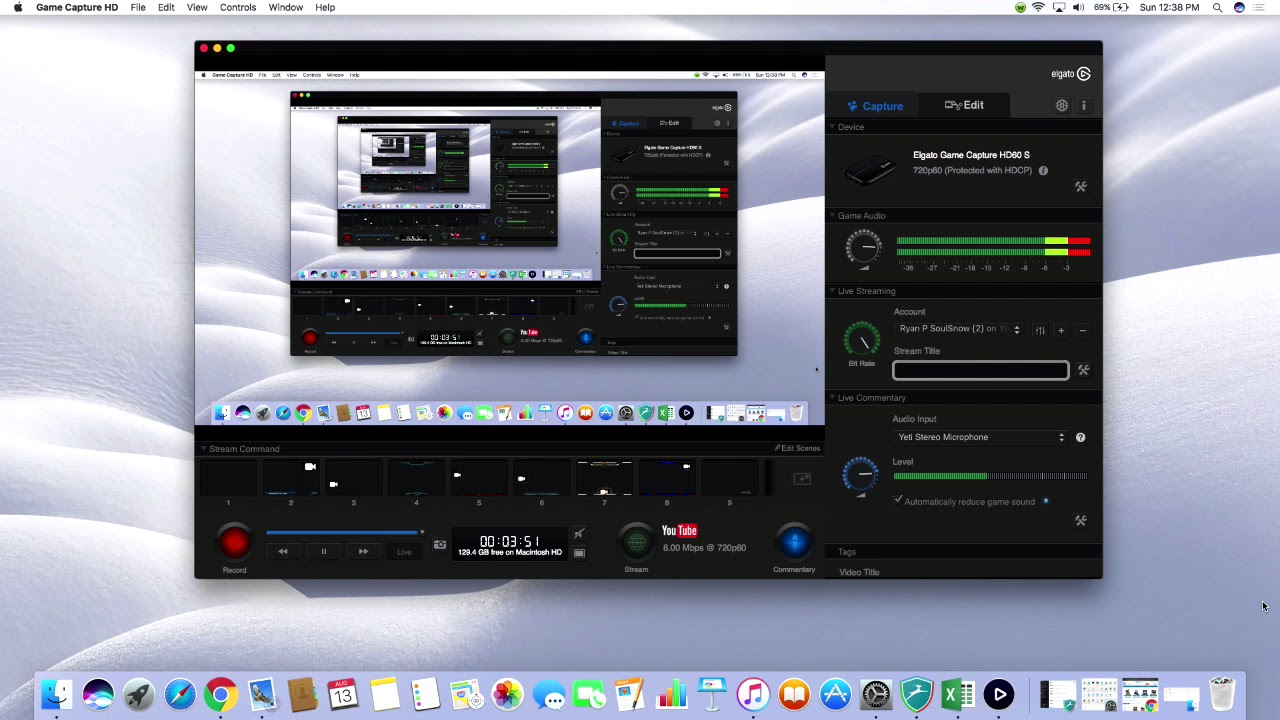
Task: Open the View menu
Action: pyautogui.click(x=197, y=7)
